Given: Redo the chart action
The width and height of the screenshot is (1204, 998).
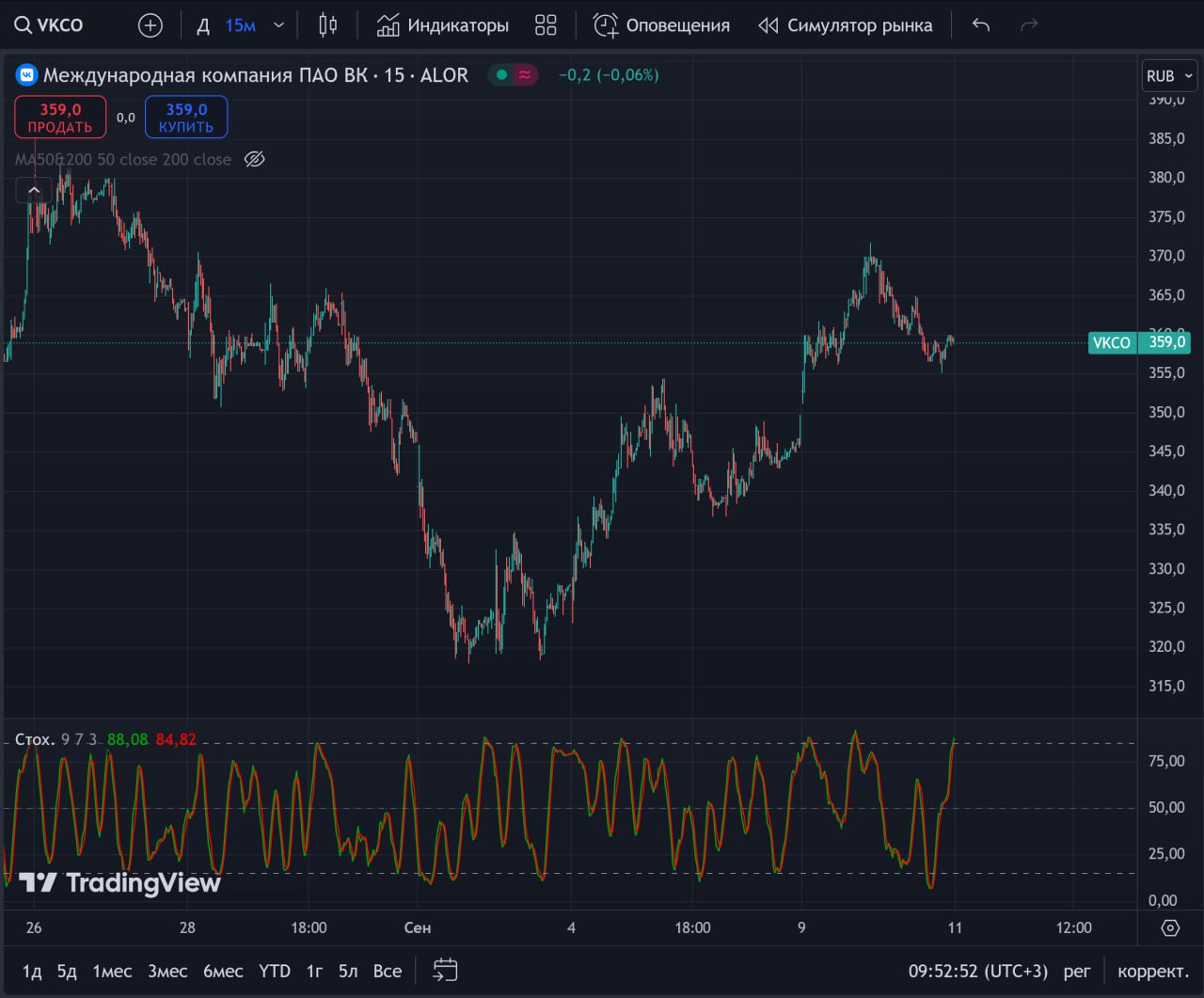Looking at the screenshot, I should (1029, 25).
